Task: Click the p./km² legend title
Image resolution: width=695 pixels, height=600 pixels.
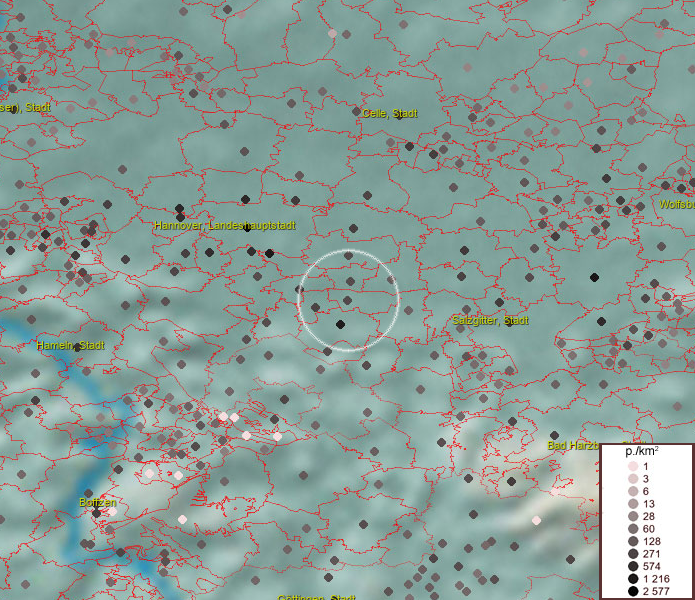Action: (x=641, y=453)
